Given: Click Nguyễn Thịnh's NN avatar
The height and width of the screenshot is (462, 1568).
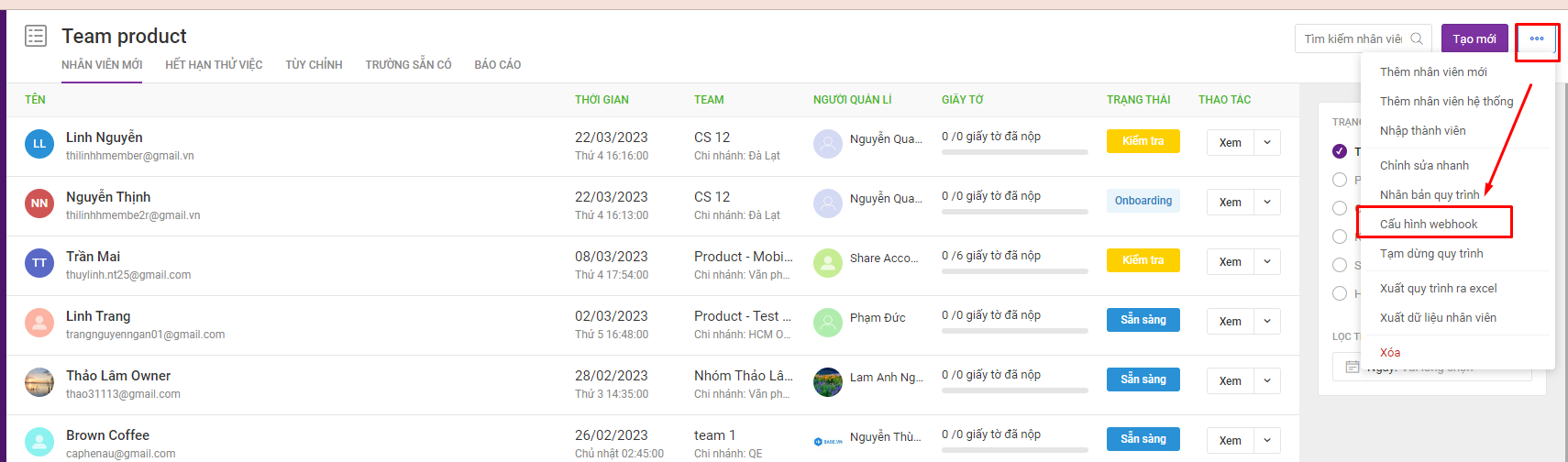Looking at the screenshot, I should click(x=39, y=203).
